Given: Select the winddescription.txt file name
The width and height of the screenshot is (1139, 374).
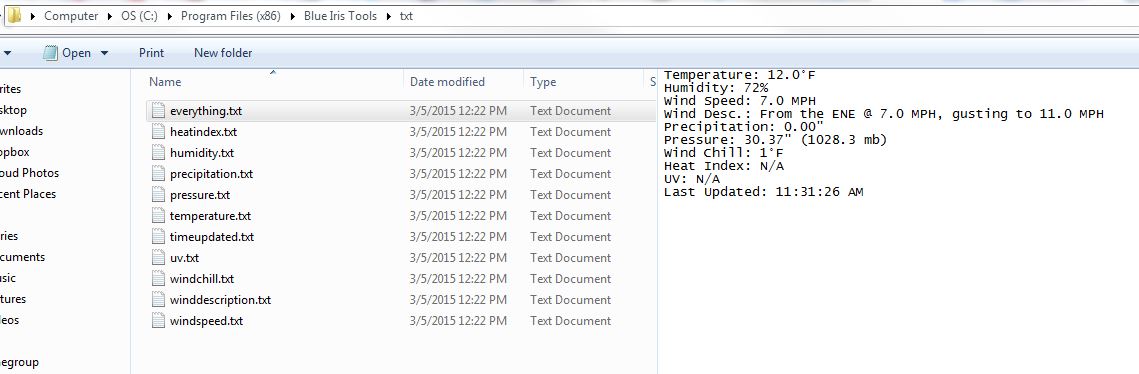Looking at the screenshot, I should (220, 301).
